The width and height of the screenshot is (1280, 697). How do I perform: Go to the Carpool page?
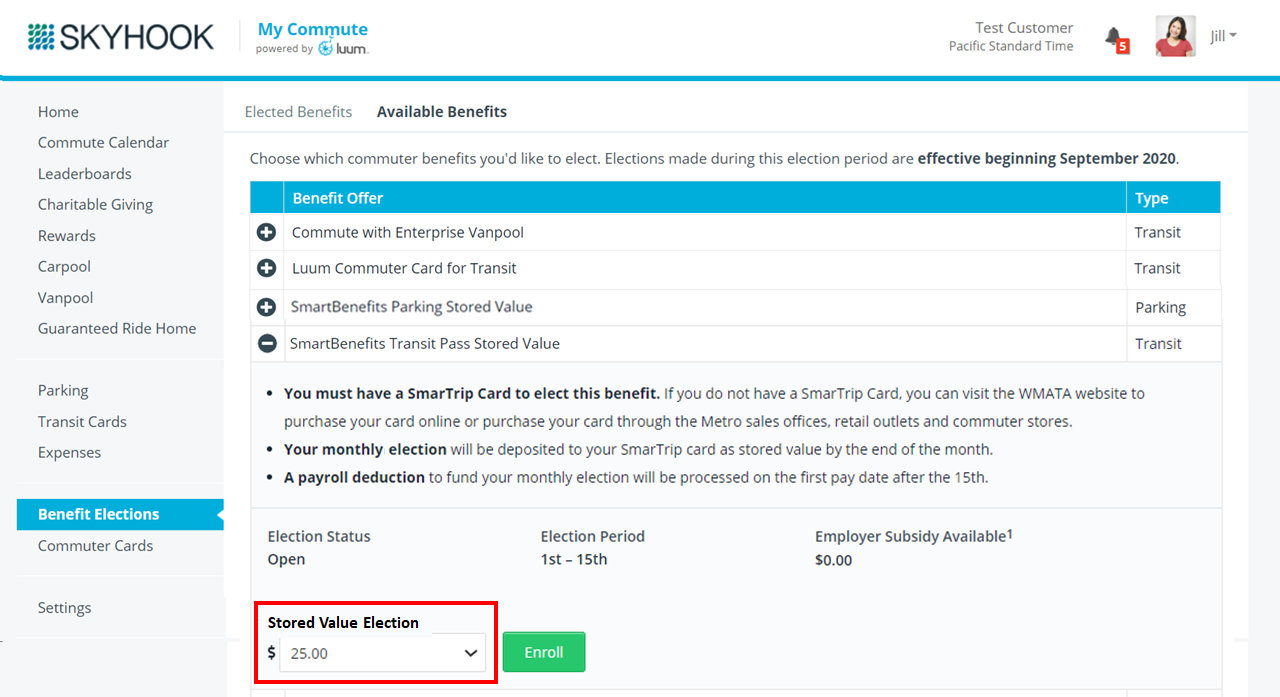[x=64, y=267]
